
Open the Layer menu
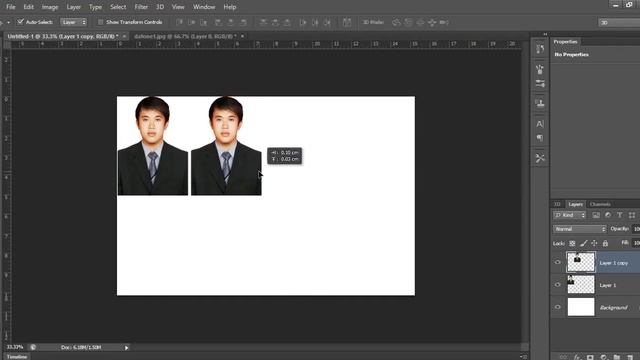pyautogui.click(x=74, y=7)
